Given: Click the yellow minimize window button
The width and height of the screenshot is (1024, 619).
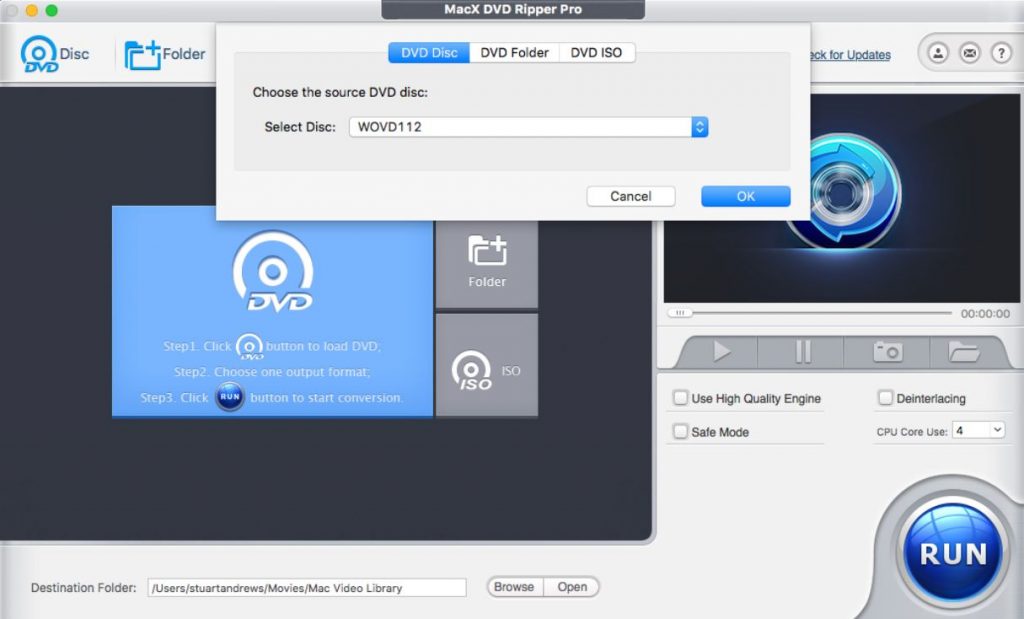Looking at the screenshot, I should [31, 10].
